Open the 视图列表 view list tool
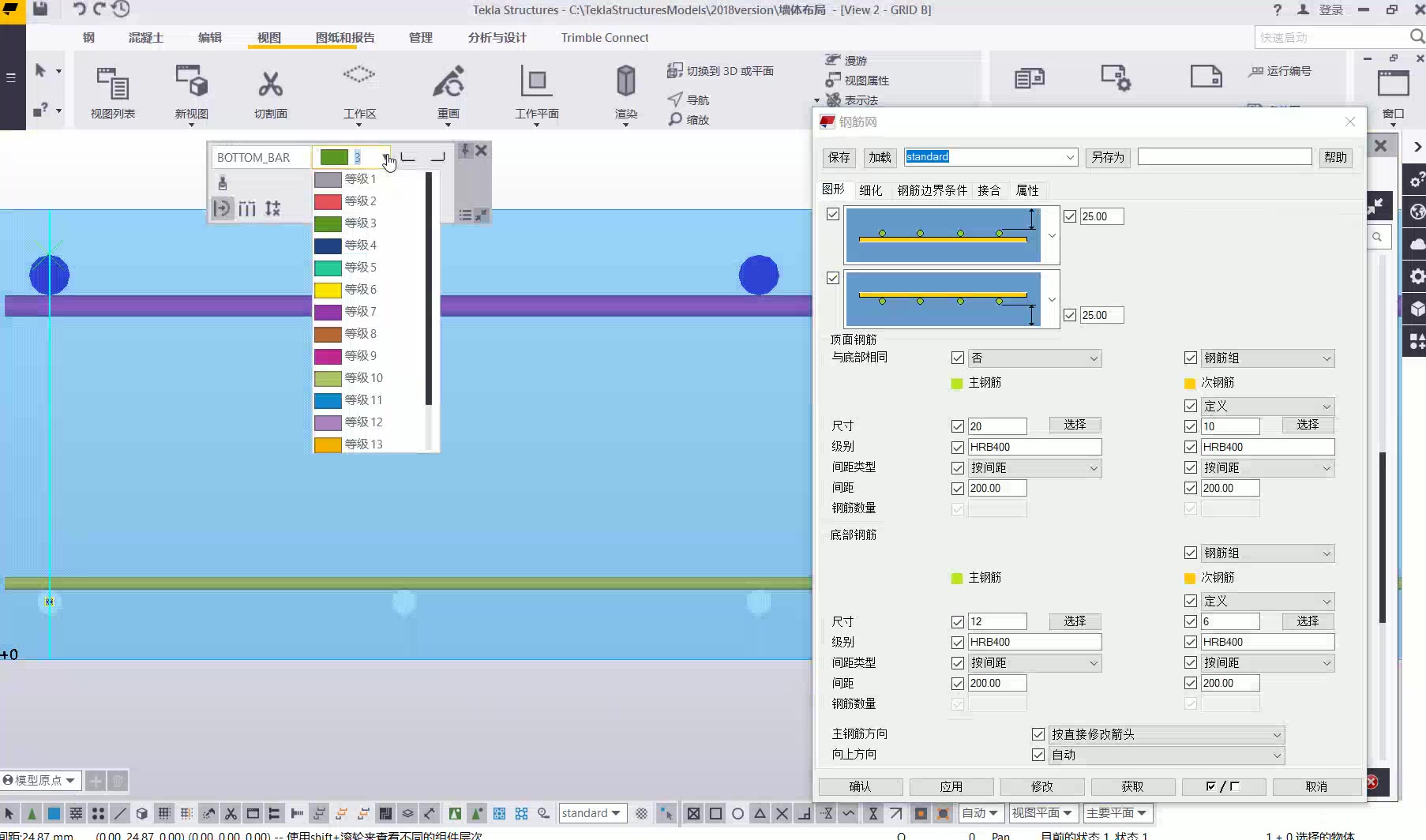 click(x=112, y=92)
